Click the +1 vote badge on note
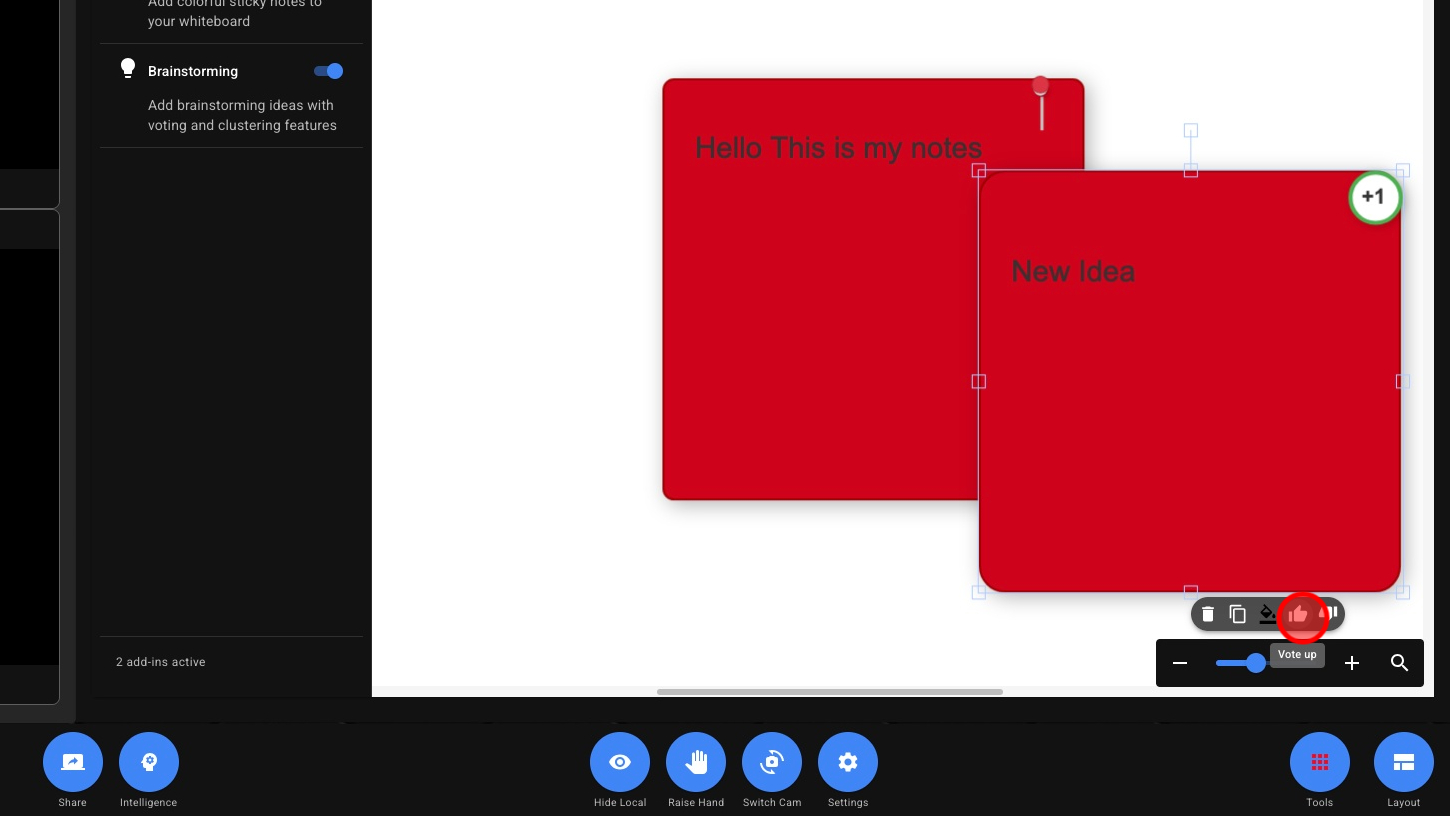Viewport: 1450px width, 816px height. click(1374, 197)
